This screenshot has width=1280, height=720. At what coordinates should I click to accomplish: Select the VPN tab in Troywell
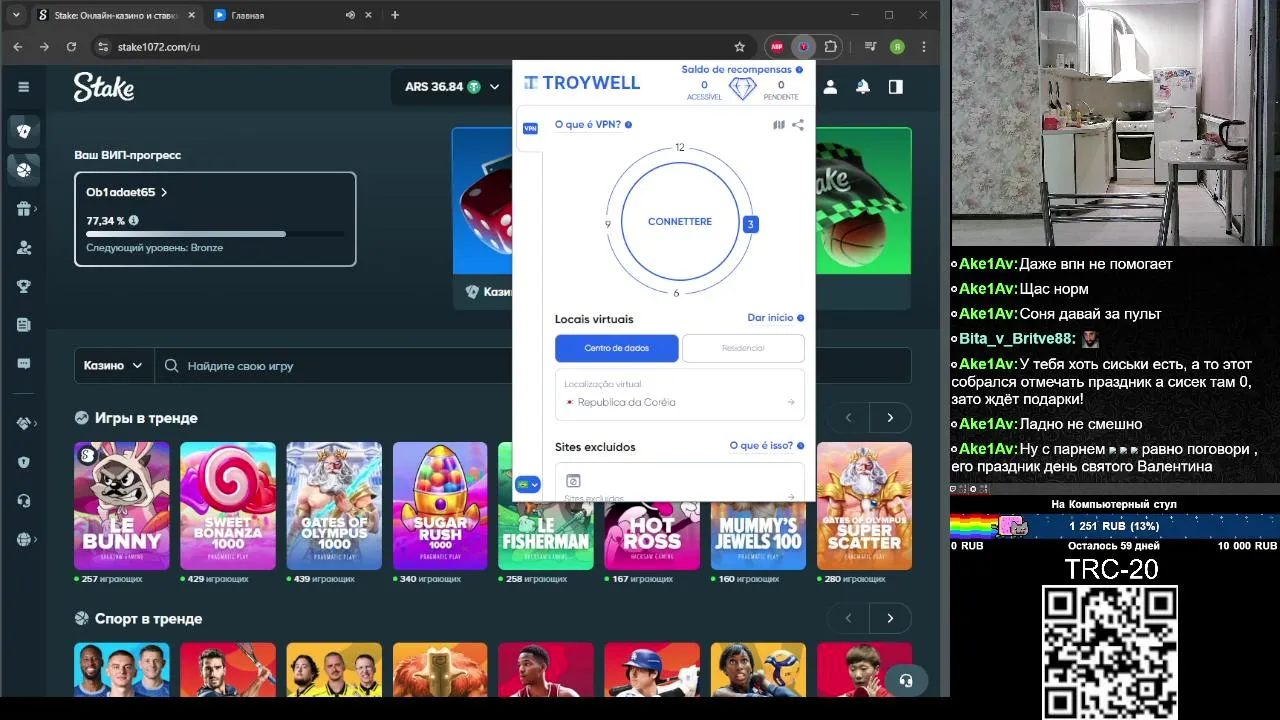click(x=530, y=128)
